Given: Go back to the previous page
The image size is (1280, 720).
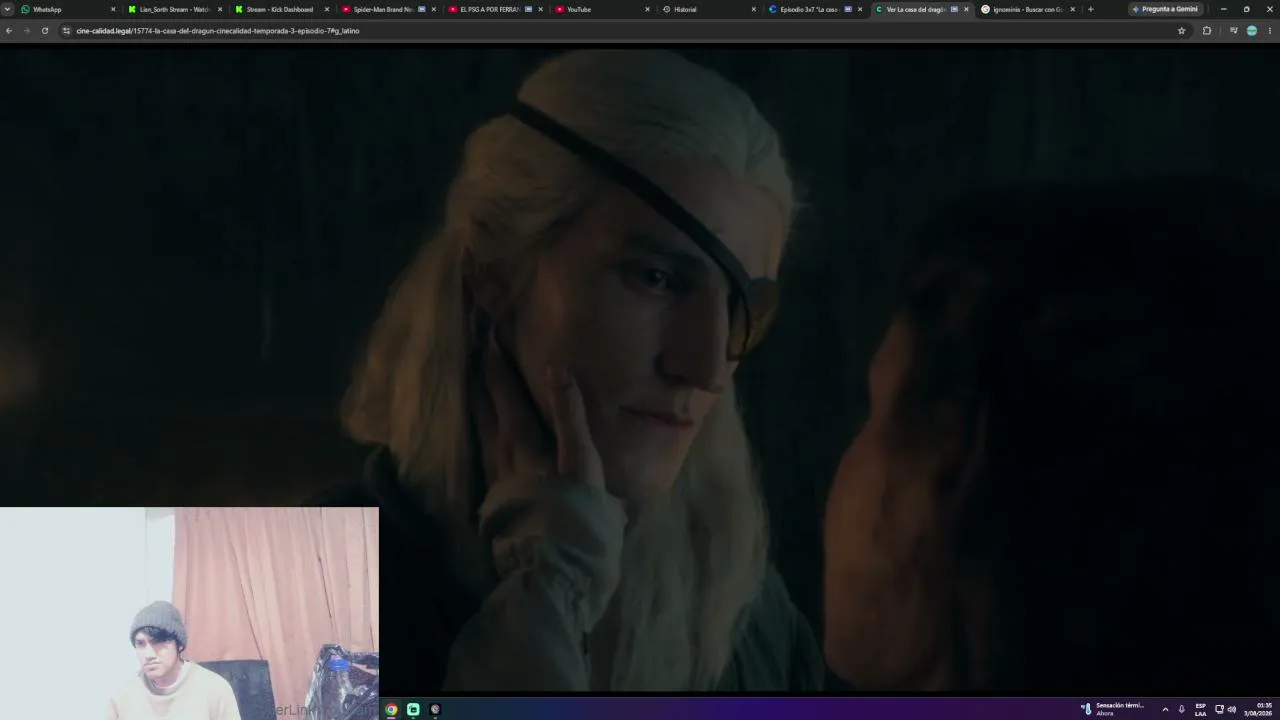Looking at the screenshot, I should pos(9,31).
